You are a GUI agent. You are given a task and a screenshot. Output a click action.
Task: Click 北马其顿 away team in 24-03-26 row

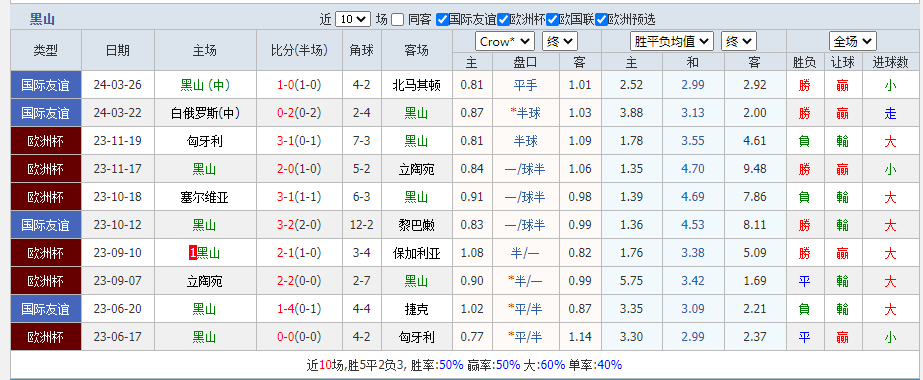point(416,85)
